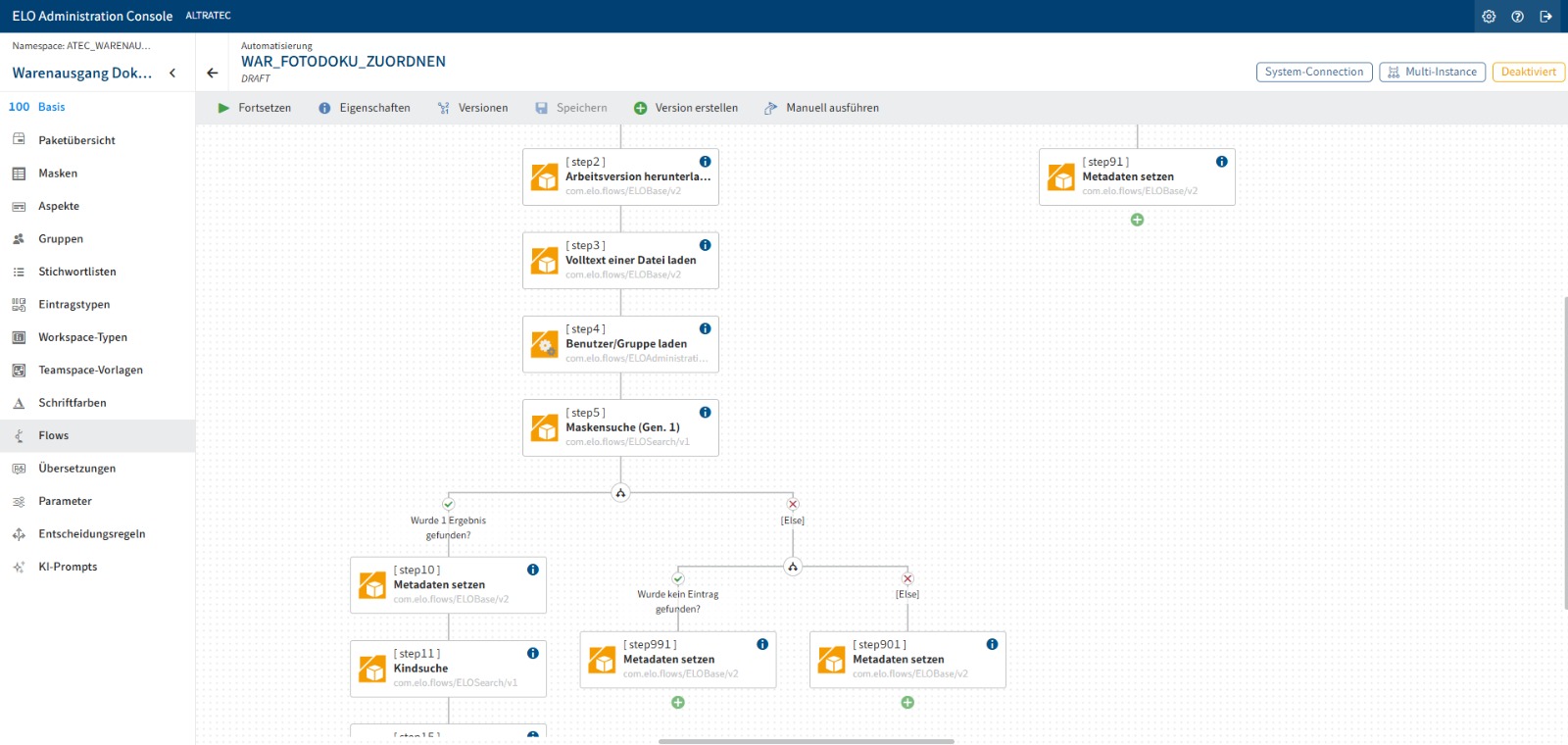Click the branch node above step901 [Else]
The height and width of the screenshot is (745, 1568).
pos(793,567)
